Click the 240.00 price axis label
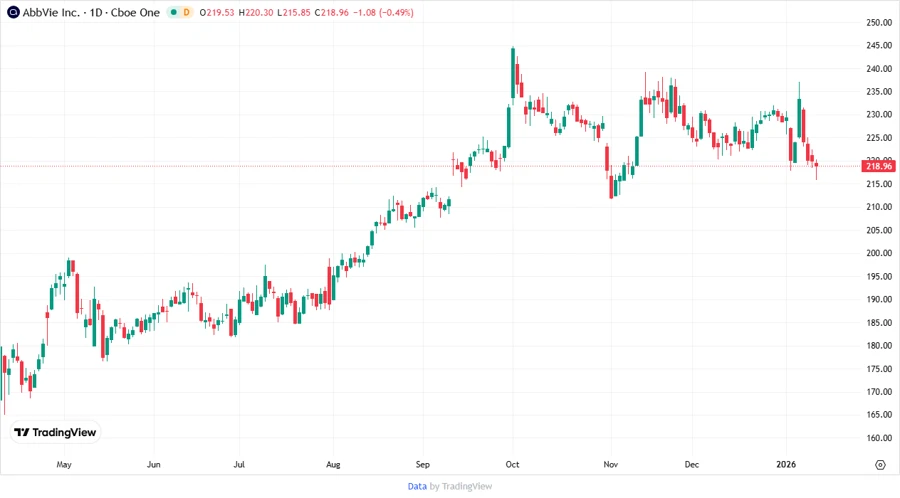This screenshot has width=900, height=498. point(879,68)
